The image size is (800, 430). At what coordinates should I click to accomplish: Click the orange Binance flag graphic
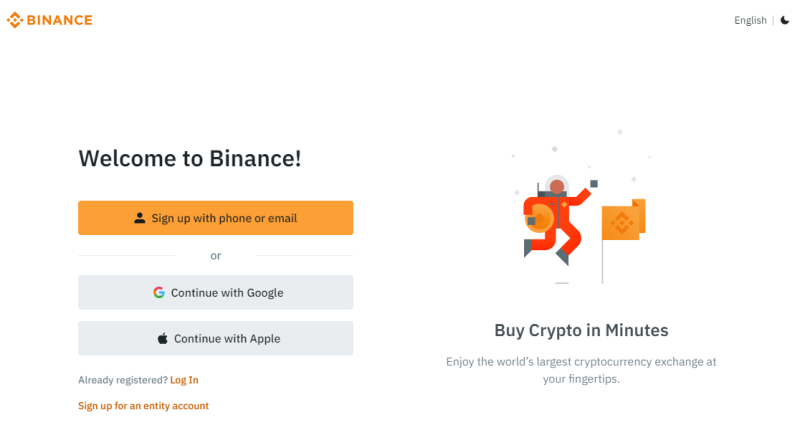pos(623,219)
